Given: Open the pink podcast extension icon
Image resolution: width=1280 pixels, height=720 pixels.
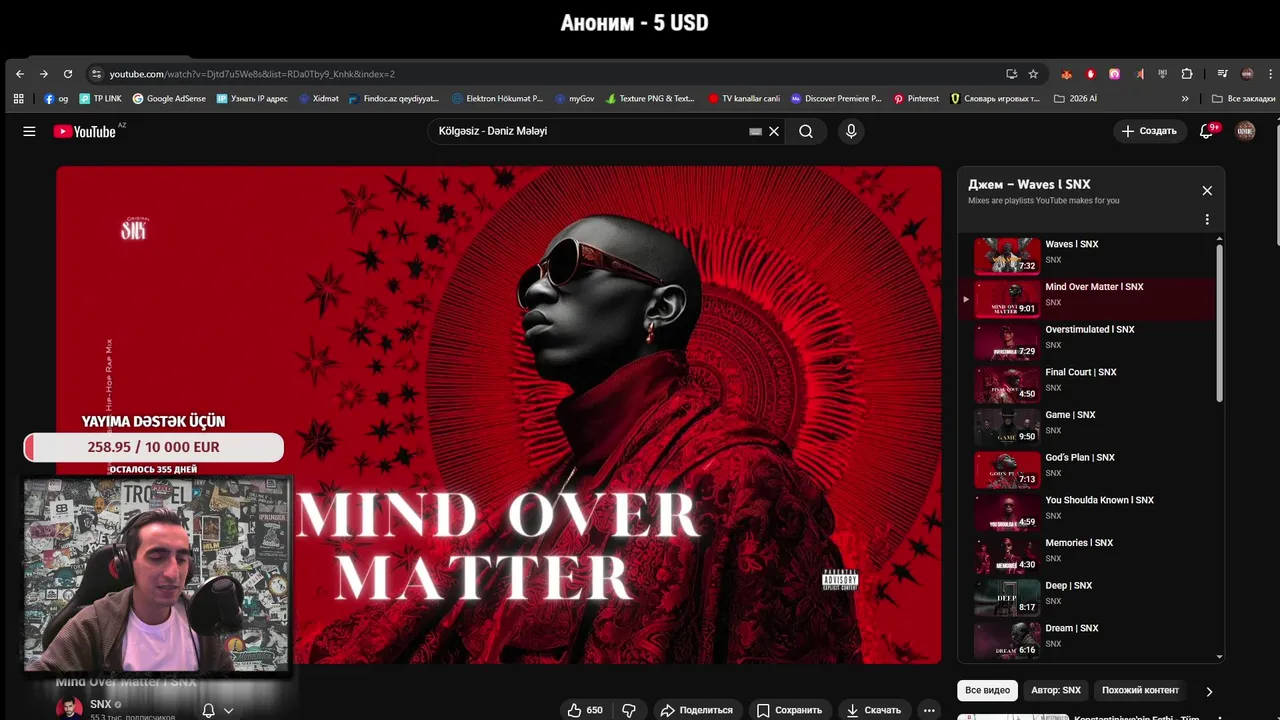Looking at the screenshot, I should point(1114,74).
